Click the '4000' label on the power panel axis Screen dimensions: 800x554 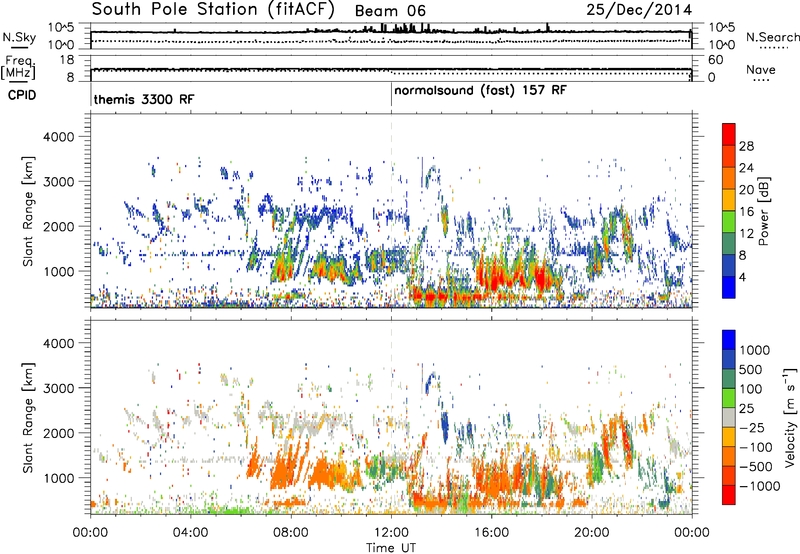[x=59, y=137]
